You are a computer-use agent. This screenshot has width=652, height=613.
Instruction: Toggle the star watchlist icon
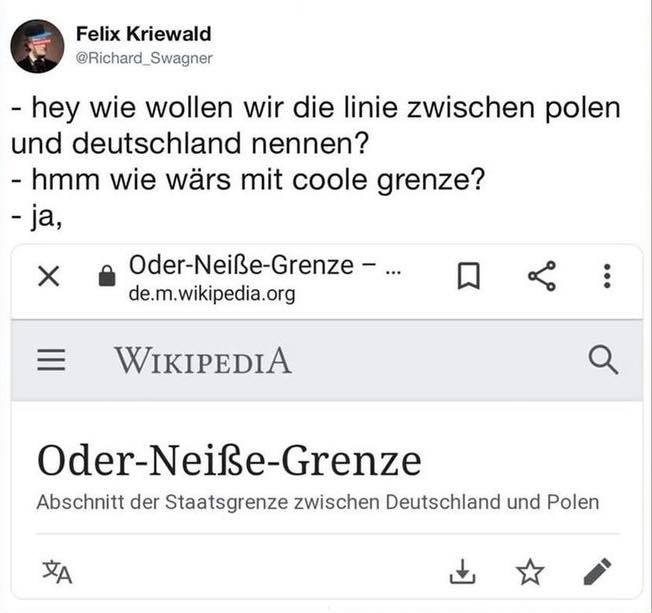tap(529, 572)
